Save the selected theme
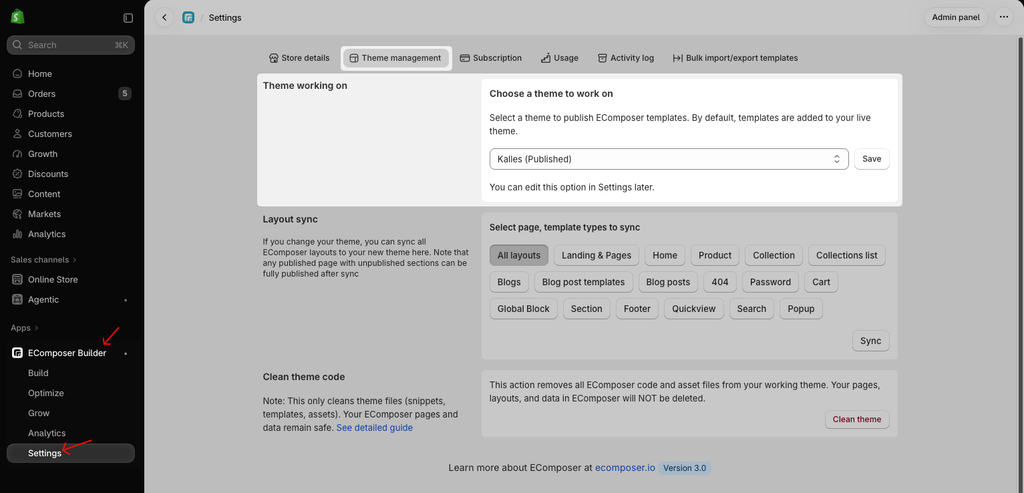Image resolution: width=1024 pixels, height=493 pixels. pos(872,159)
